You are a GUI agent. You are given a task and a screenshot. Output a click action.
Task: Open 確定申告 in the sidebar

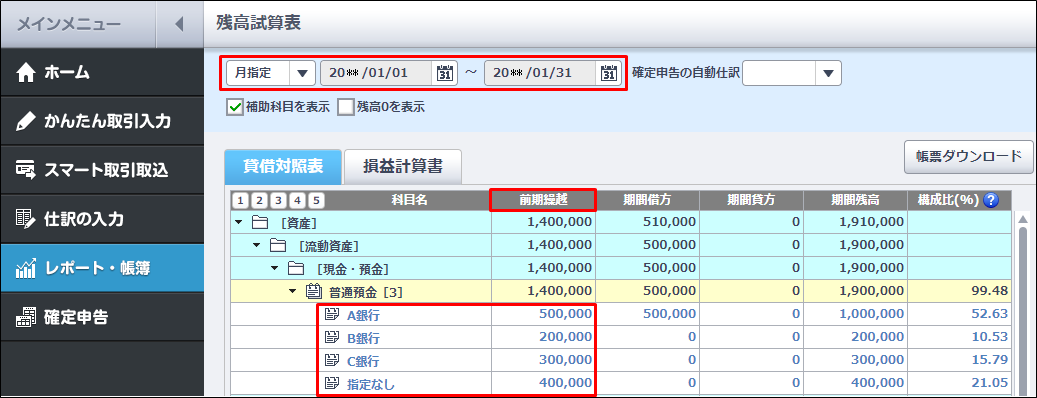102,317
